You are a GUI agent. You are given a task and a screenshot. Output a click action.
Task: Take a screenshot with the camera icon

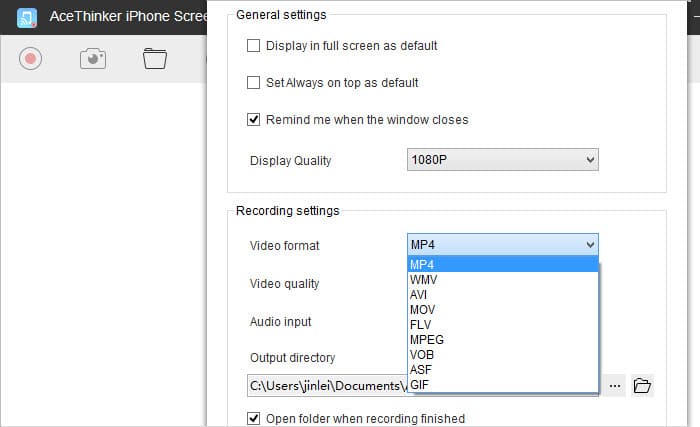pyautogui.click(x=93, y=59)
